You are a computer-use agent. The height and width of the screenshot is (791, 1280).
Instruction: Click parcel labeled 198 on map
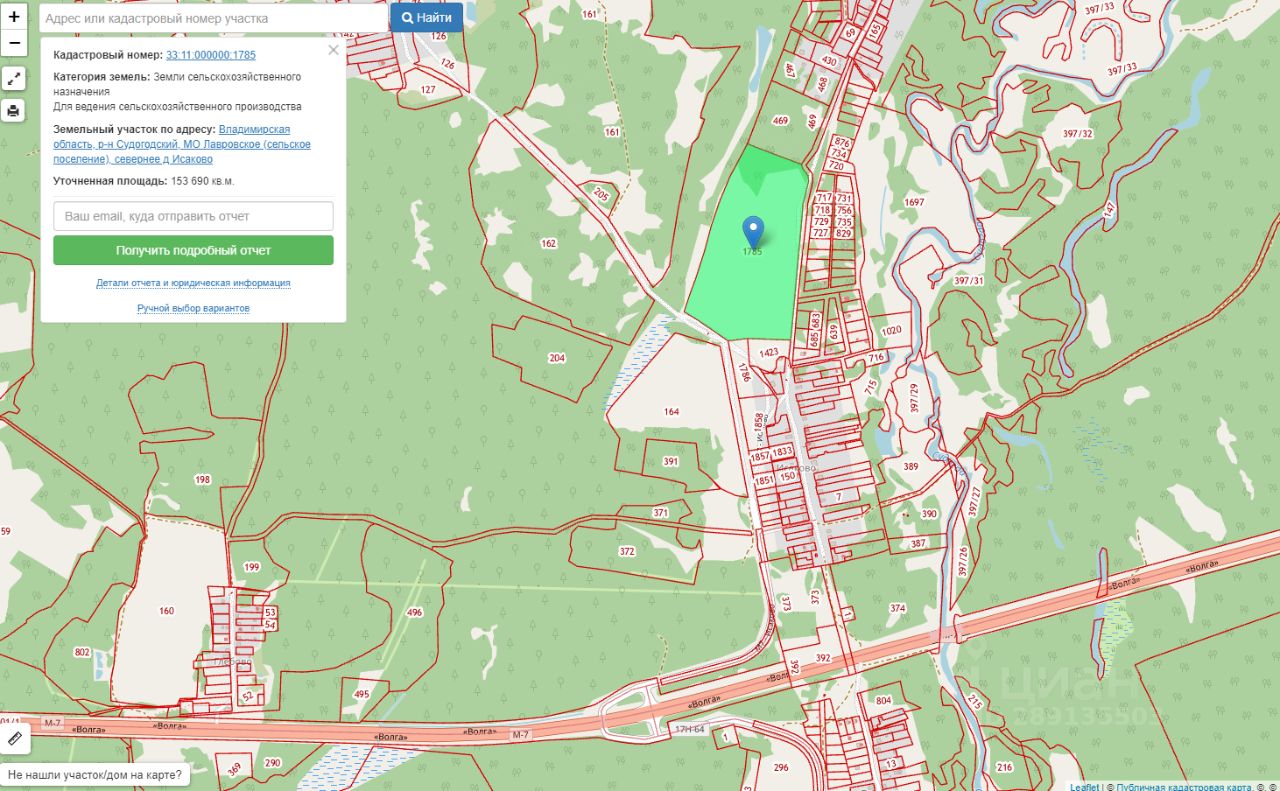click(x=203, y=480)
